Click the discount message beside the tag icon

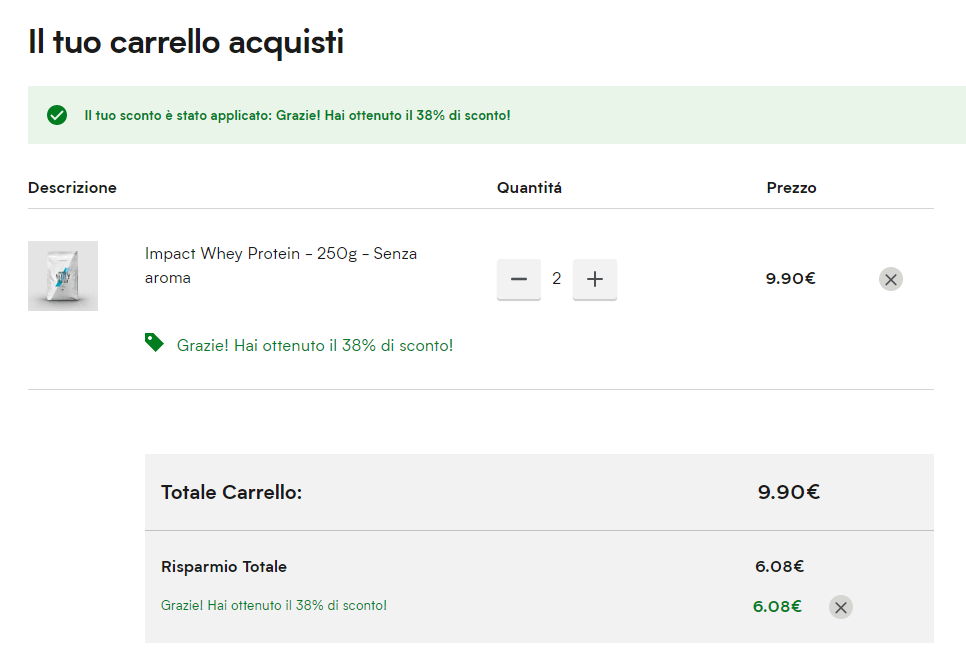tap(315, 345)
